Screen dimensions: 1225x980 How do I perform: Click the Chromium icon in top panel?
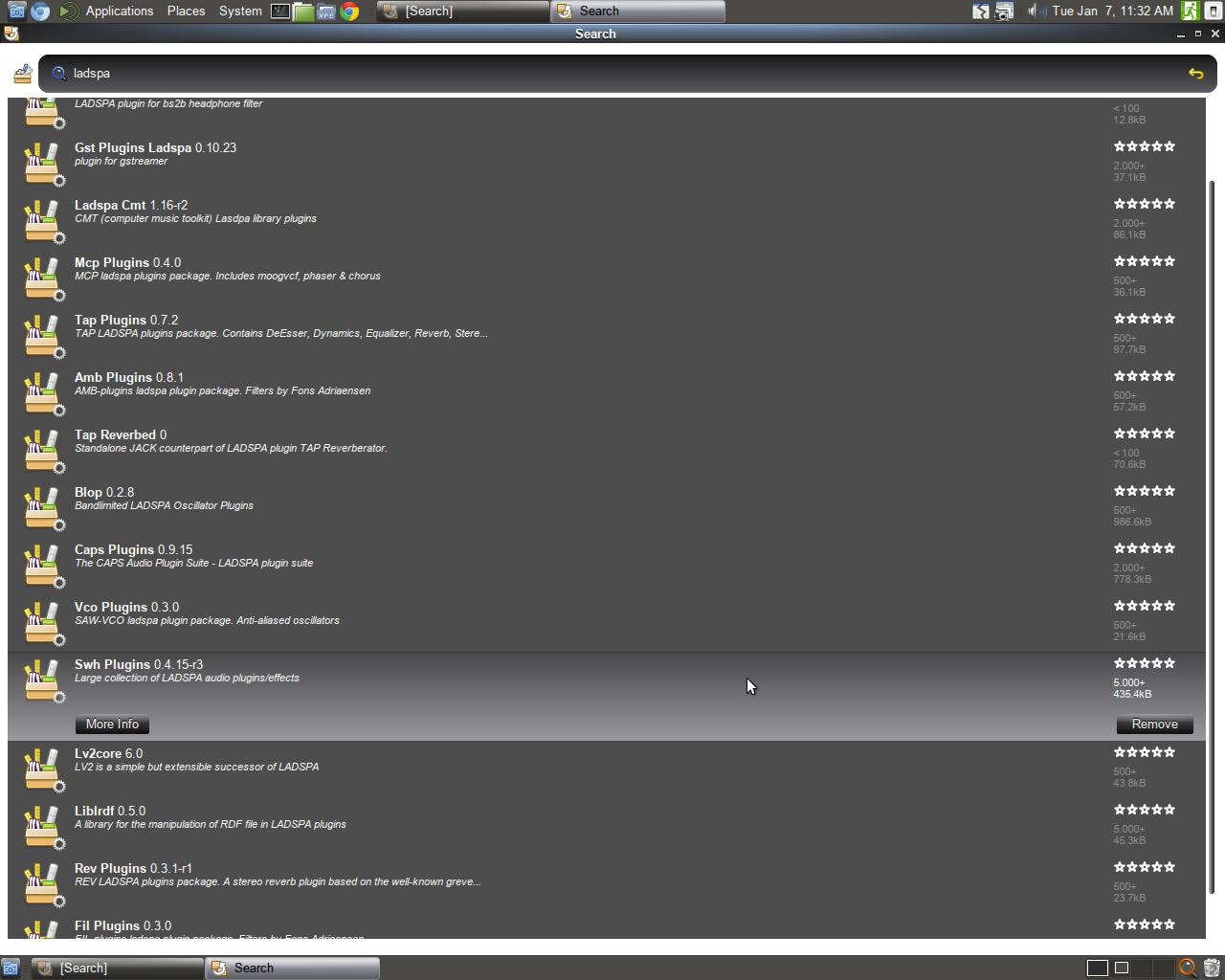pos(40,11)
